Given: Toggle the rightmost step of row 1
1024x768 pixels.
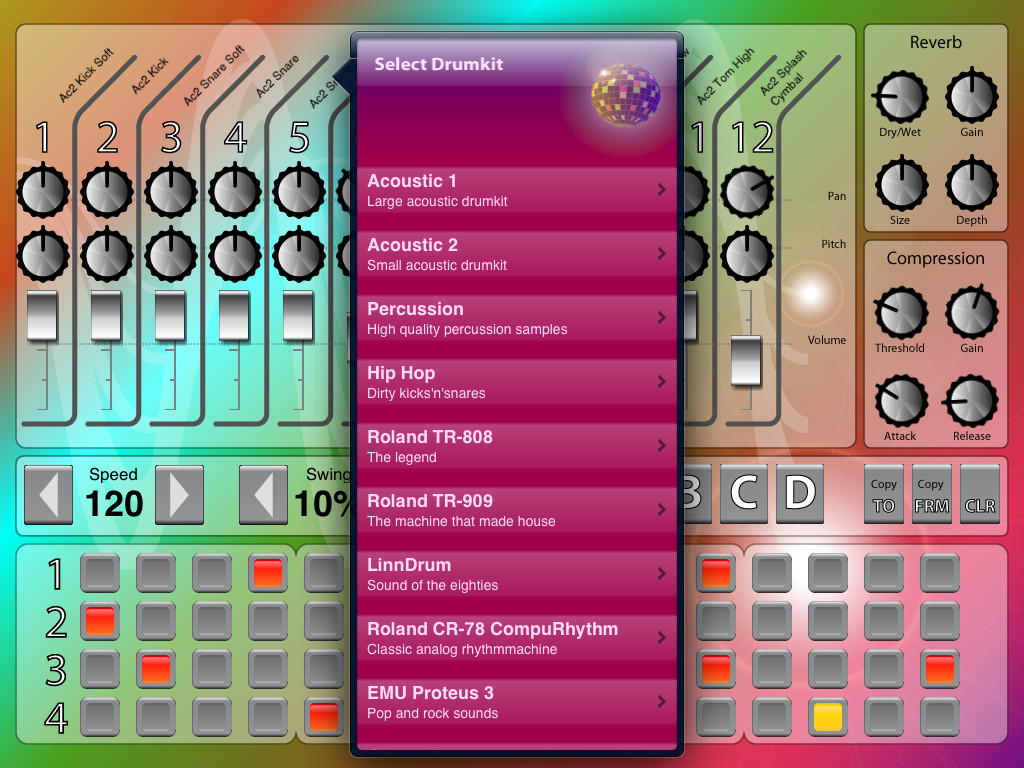Looking at the screenshot, I should pyautogui.click(x=940, y=573).
